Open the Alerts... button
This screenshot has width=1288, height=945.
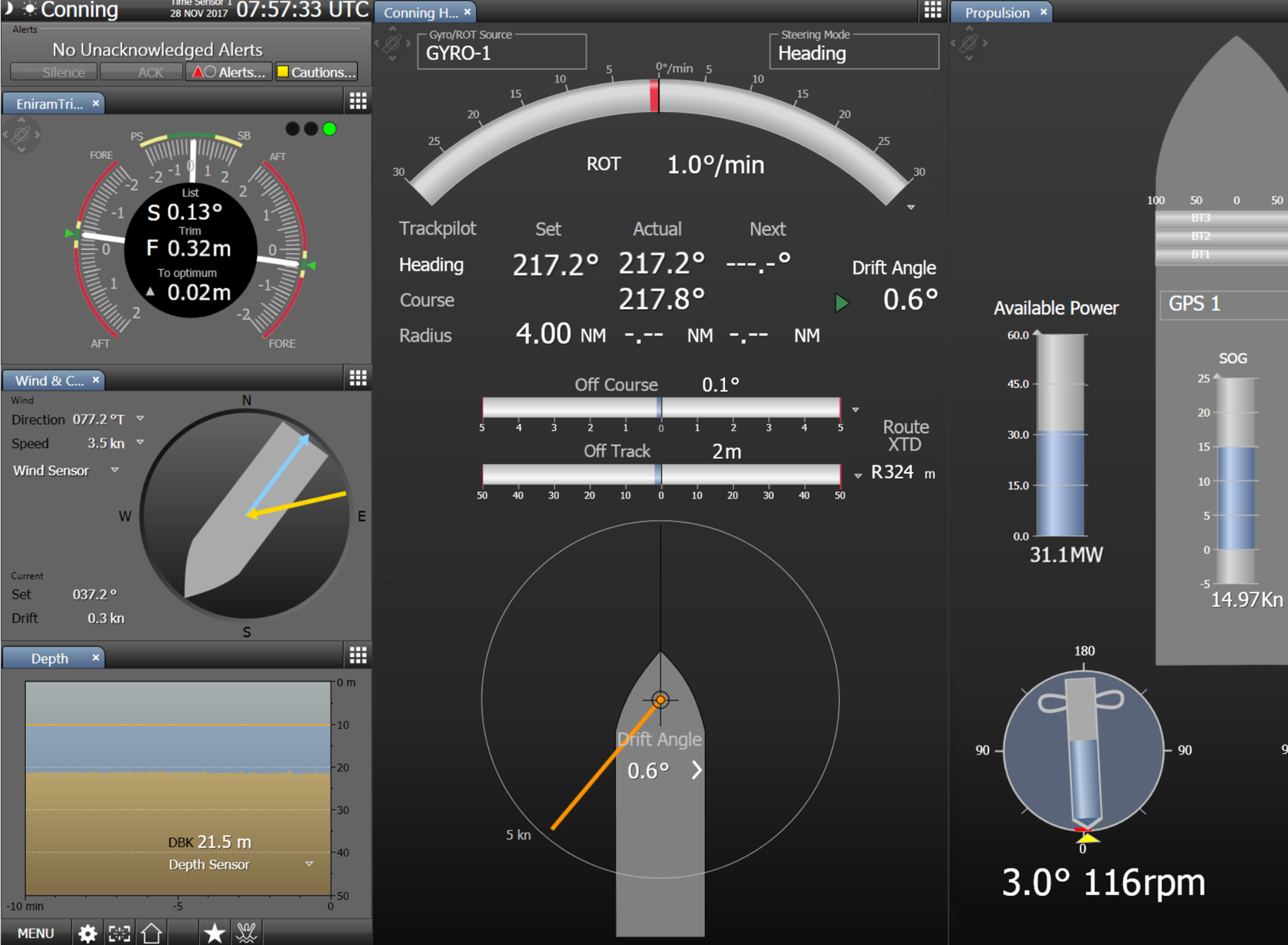point(229,72)
